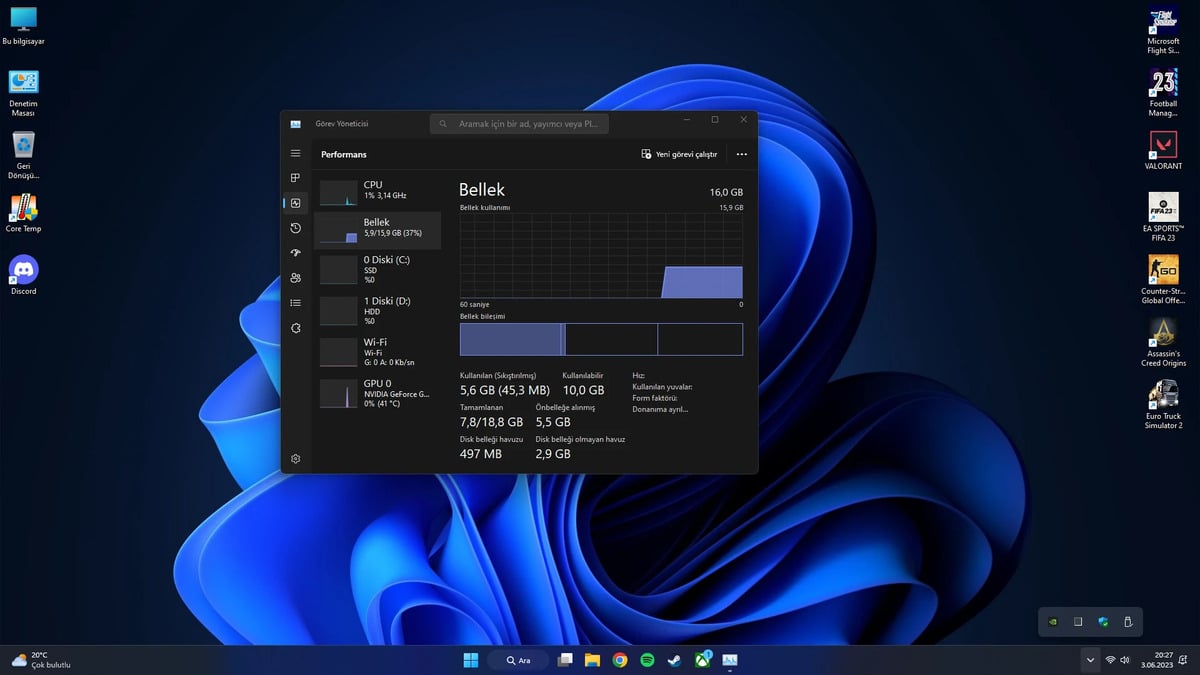
Task: Open Windows Security icon in tray overflow
Action: click(x=1103, y=621)
